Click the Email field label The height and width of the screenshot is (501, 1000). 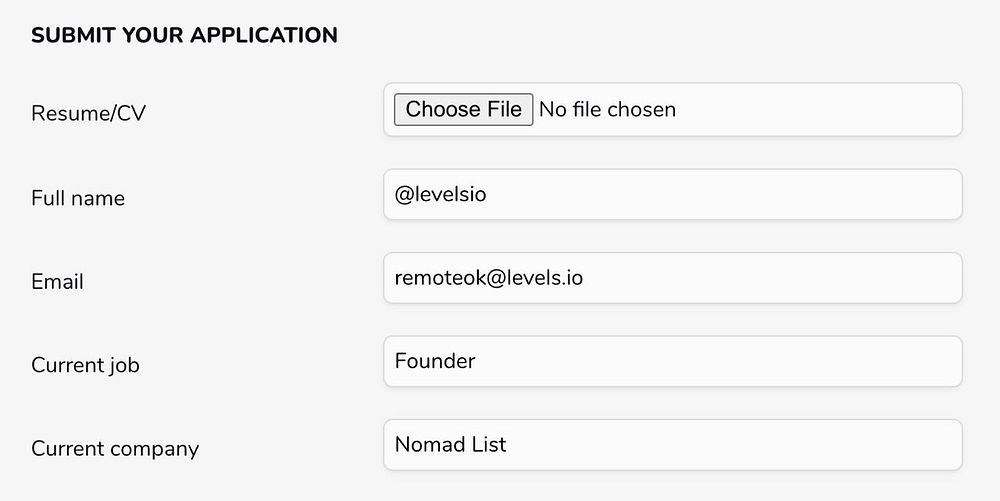(x=57, y=282)
